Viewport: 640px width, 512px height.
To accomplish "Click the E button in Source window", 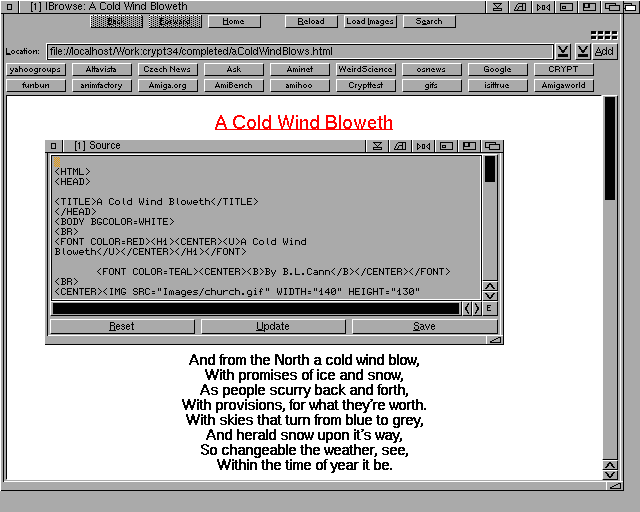I will 490,309.
